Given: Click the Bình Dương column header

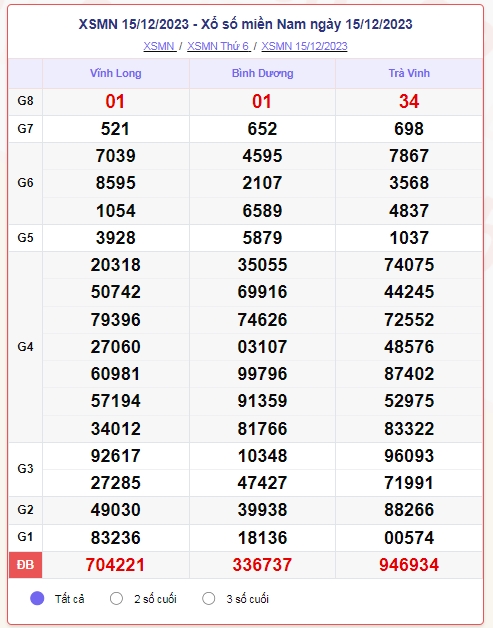Looking at the screenshot, I should [x=262, y=73].
